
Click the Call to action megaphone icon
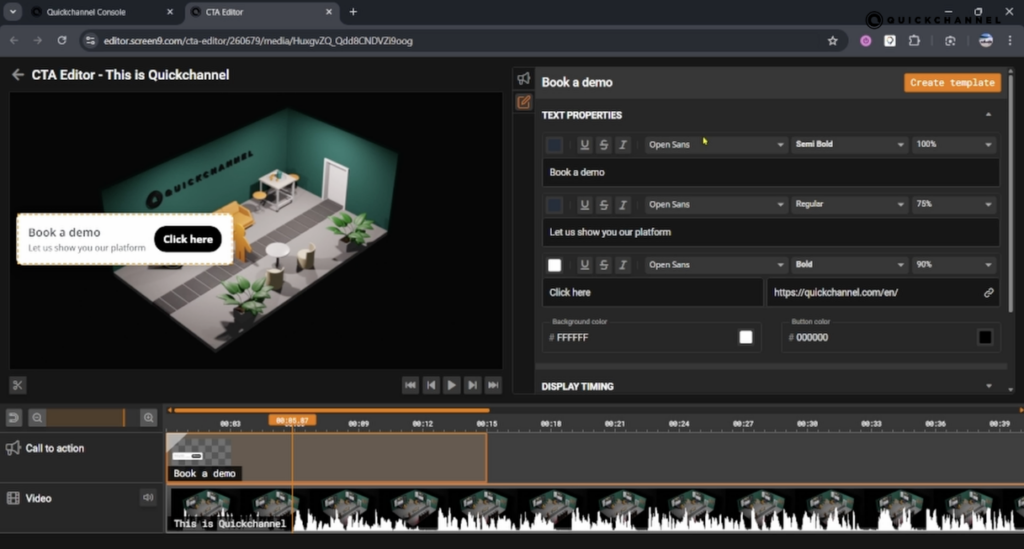[x=13, y=448]
